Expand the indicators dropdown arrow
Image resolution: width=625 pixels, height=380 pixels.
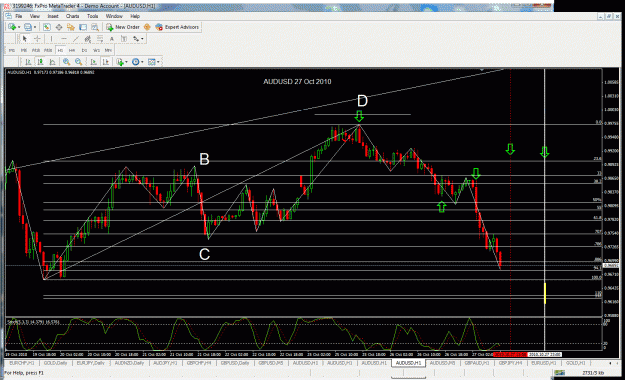click(x=126, y=62)
